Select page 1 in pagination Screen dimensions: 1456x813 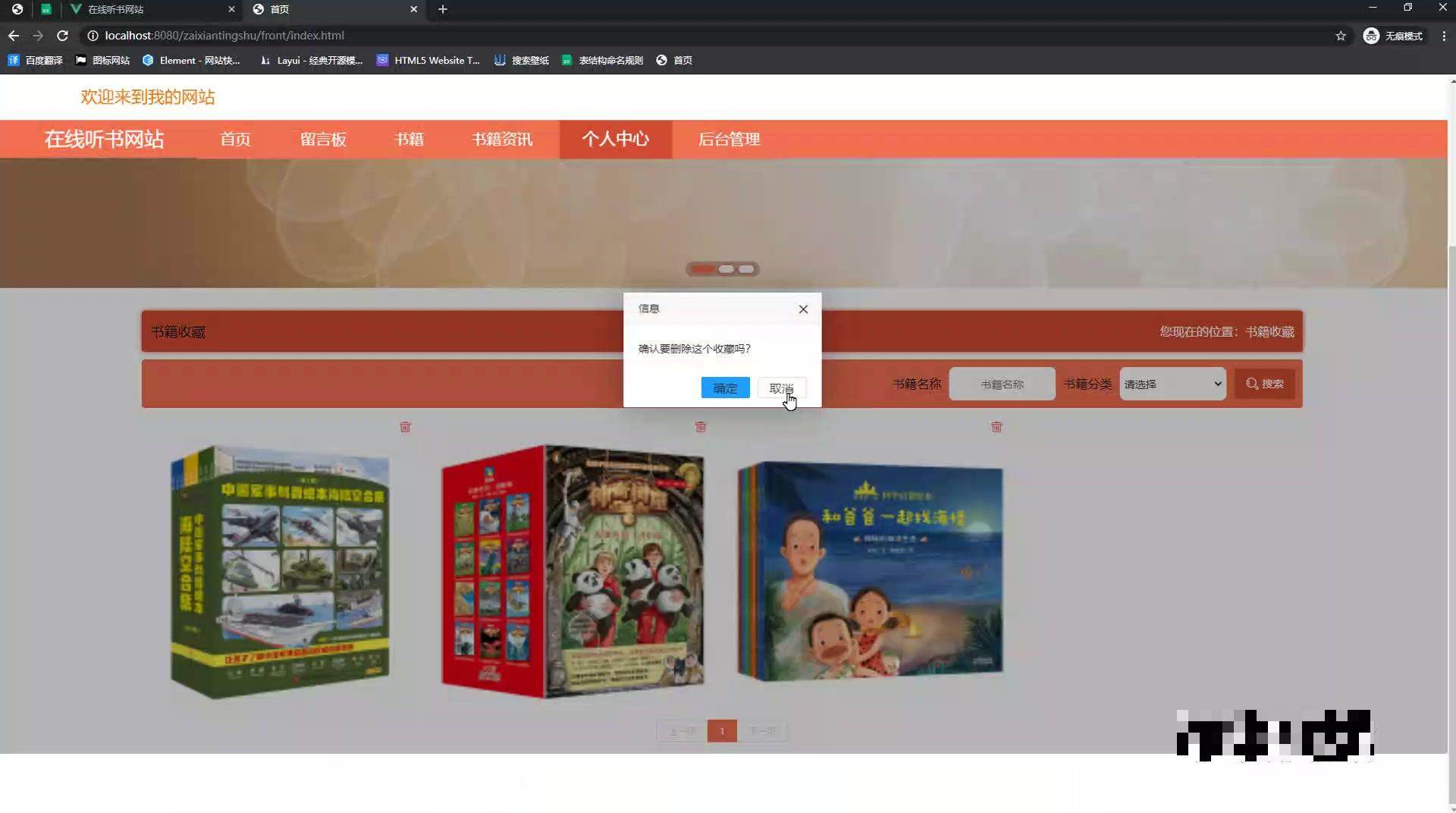click(722, 731)
